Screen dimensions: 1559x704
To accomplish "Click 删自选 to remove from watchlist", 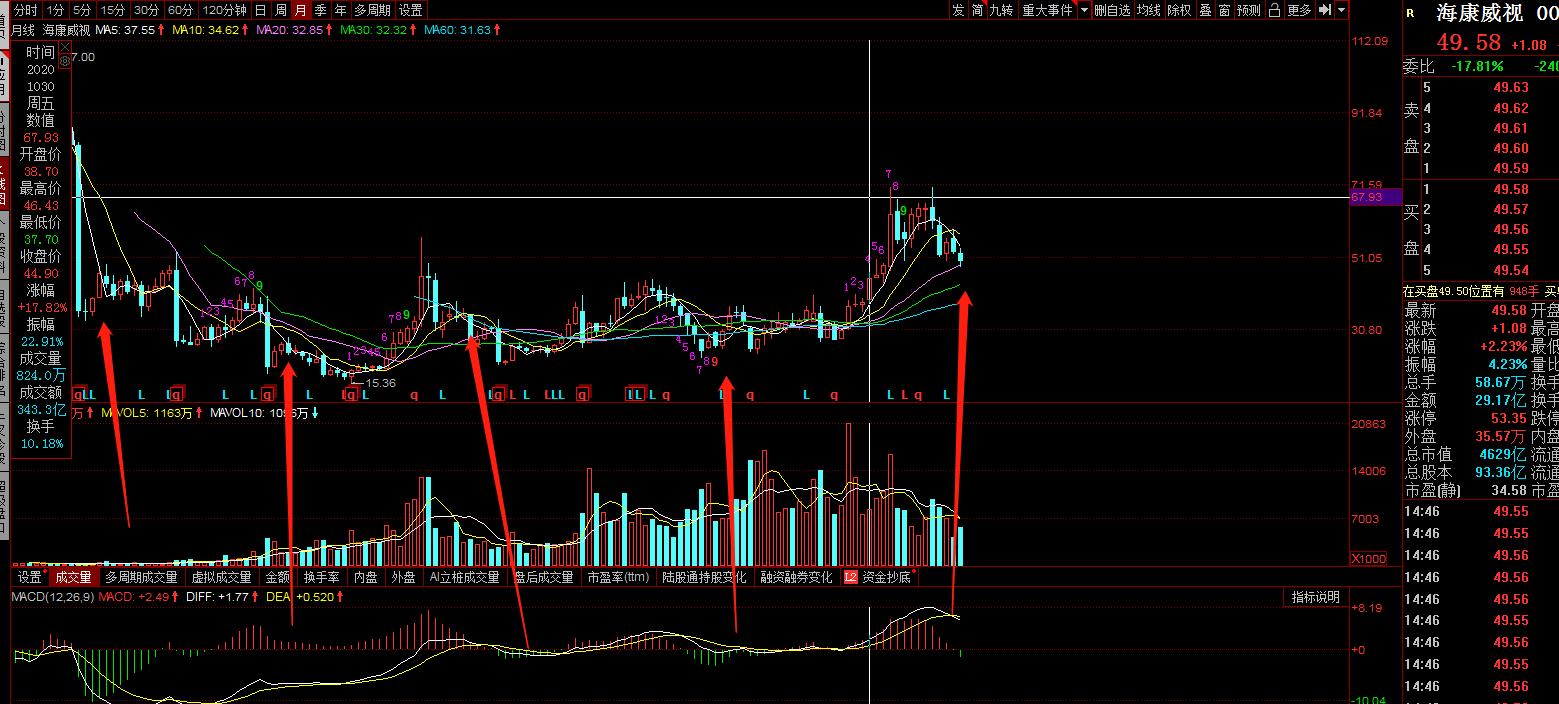I will [x=1112, y=10].
